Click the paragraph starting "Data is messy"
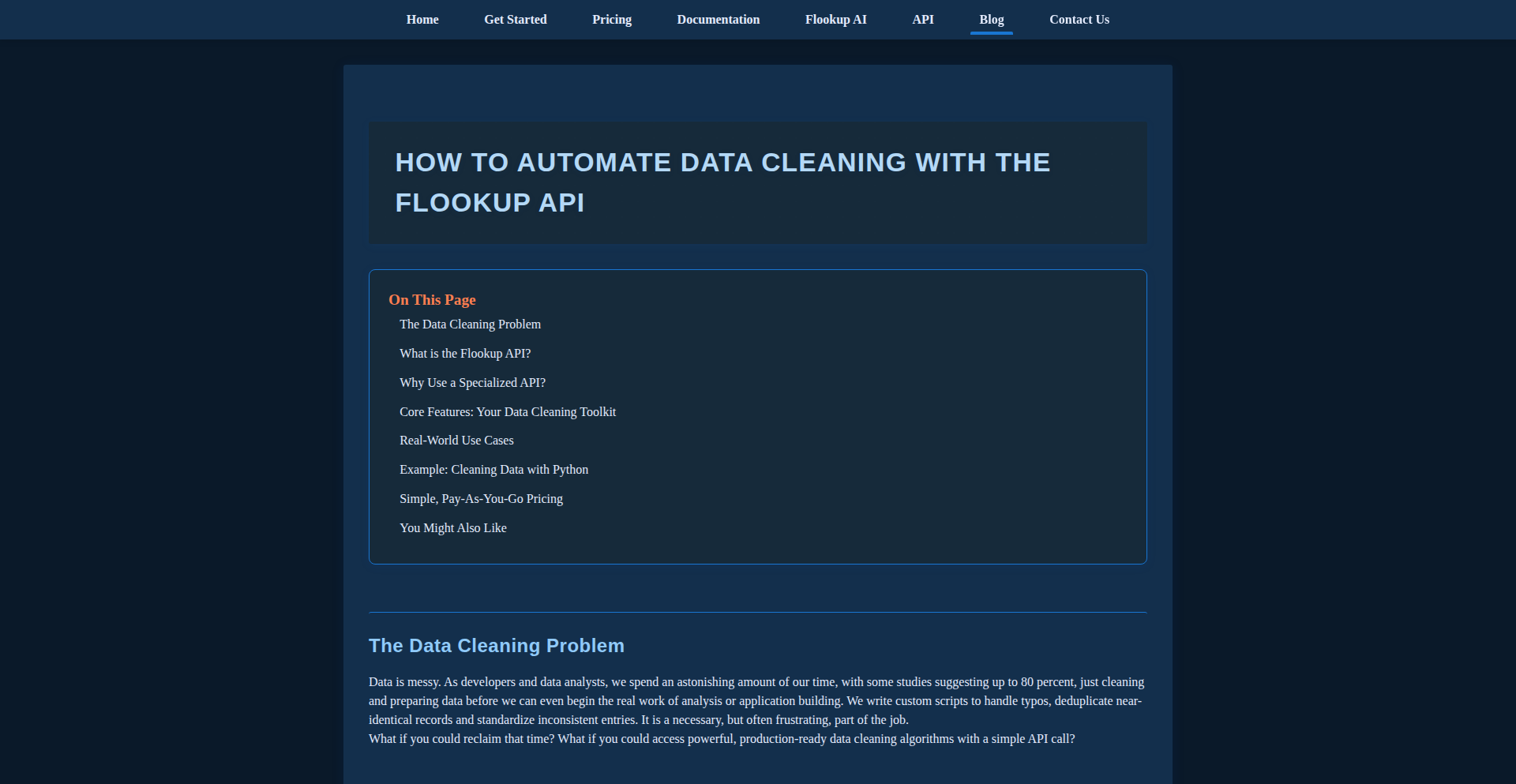 (x=757, y=701)
